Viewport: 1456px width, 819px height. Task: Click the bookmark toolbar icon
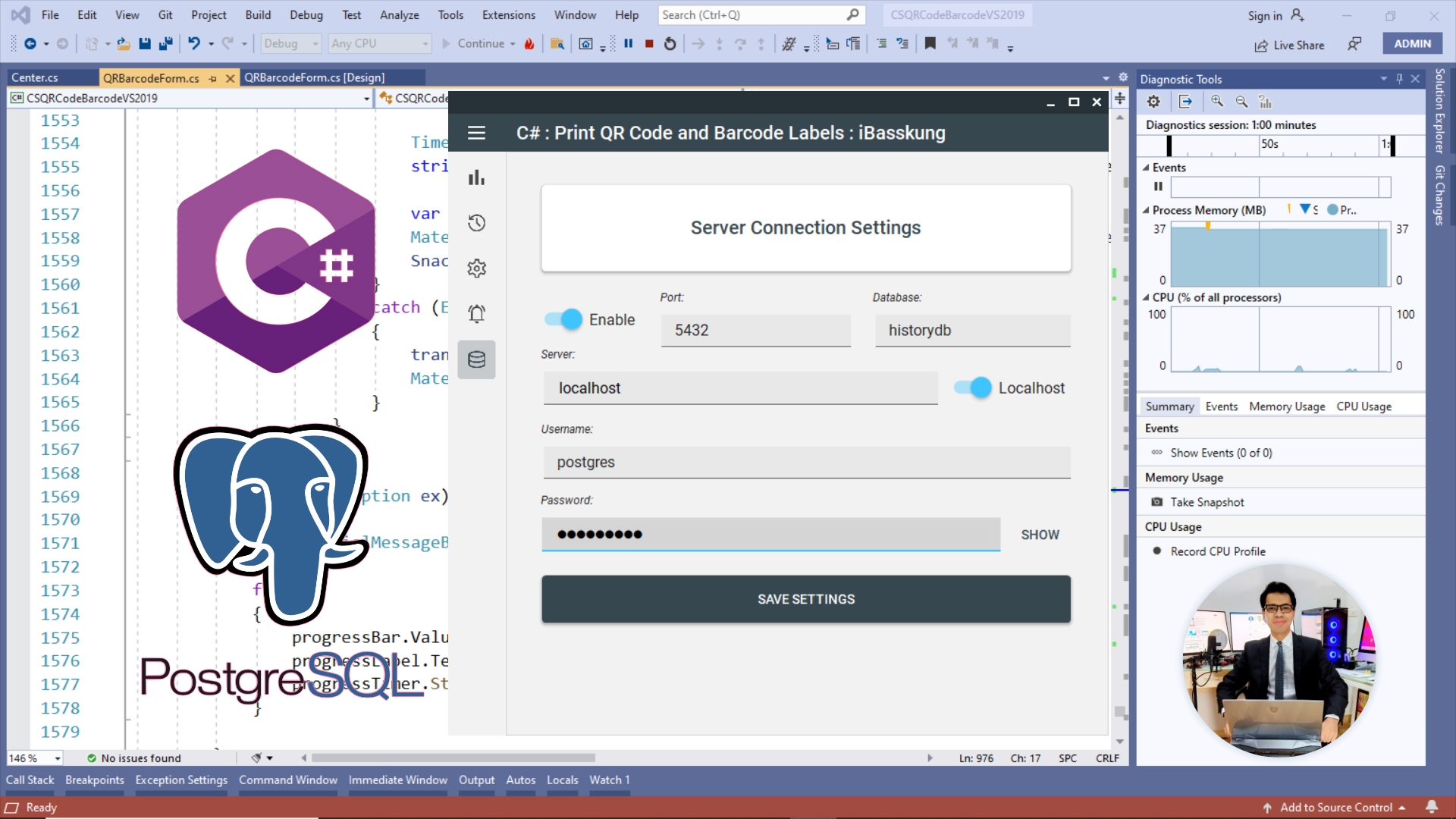click(930, 44)
